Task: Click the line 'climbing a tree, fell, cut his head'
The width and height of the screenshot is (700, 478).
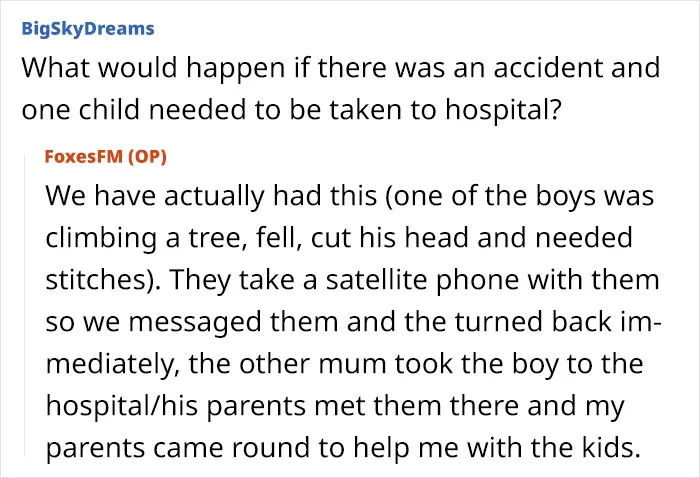Action: pos(339,237)
